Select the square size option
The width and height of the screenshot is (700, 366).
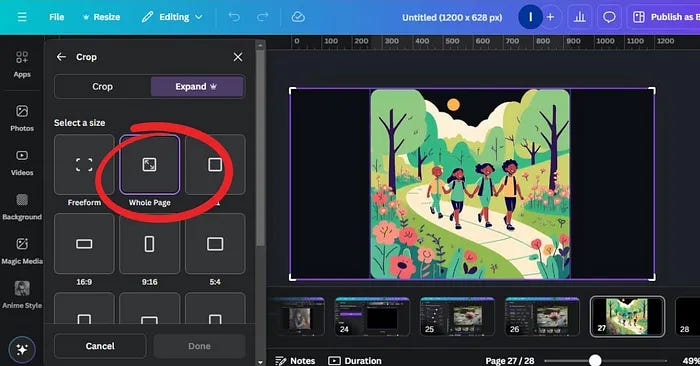[215, 165]
